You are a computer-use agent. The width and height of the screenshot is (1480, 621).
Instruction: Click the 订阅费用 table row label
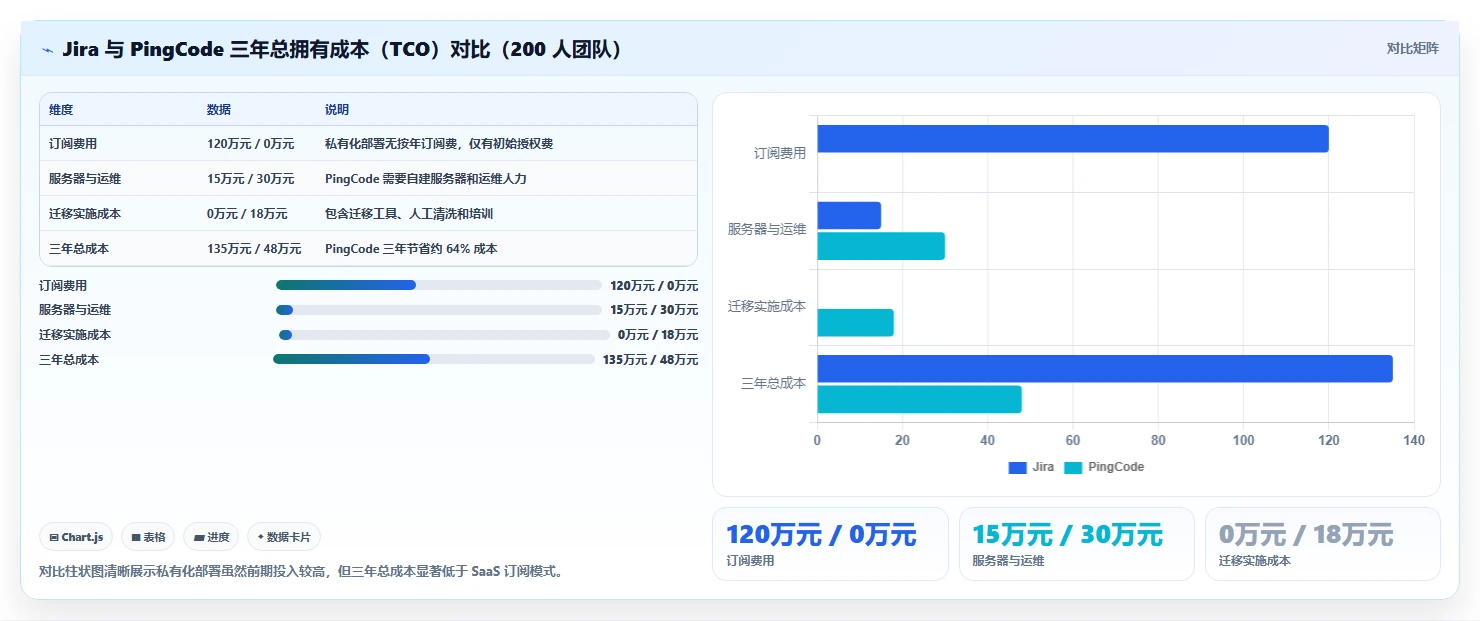coord(71,144)
